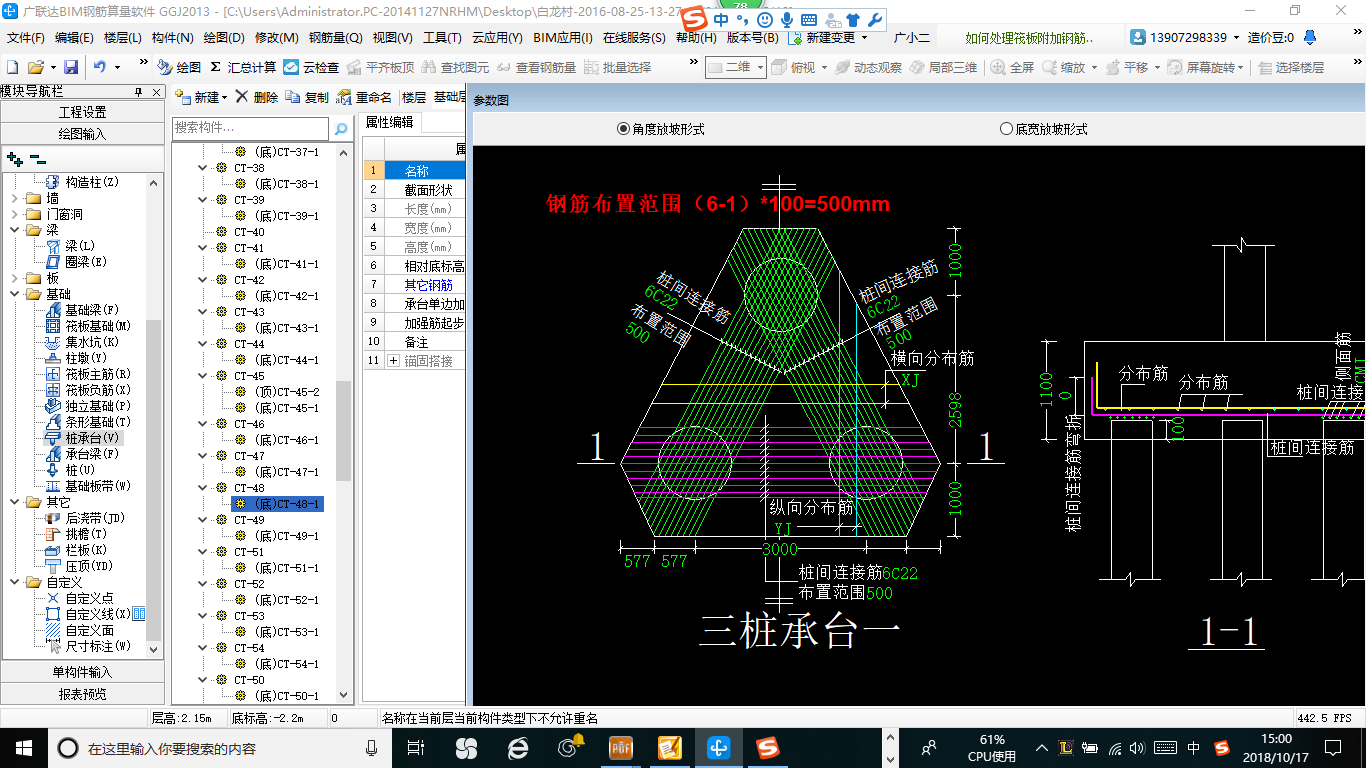The height and width of the screenshot is (768, 1366).
Task: Click the taskbar search box
Action: click(x=220, y=747)
